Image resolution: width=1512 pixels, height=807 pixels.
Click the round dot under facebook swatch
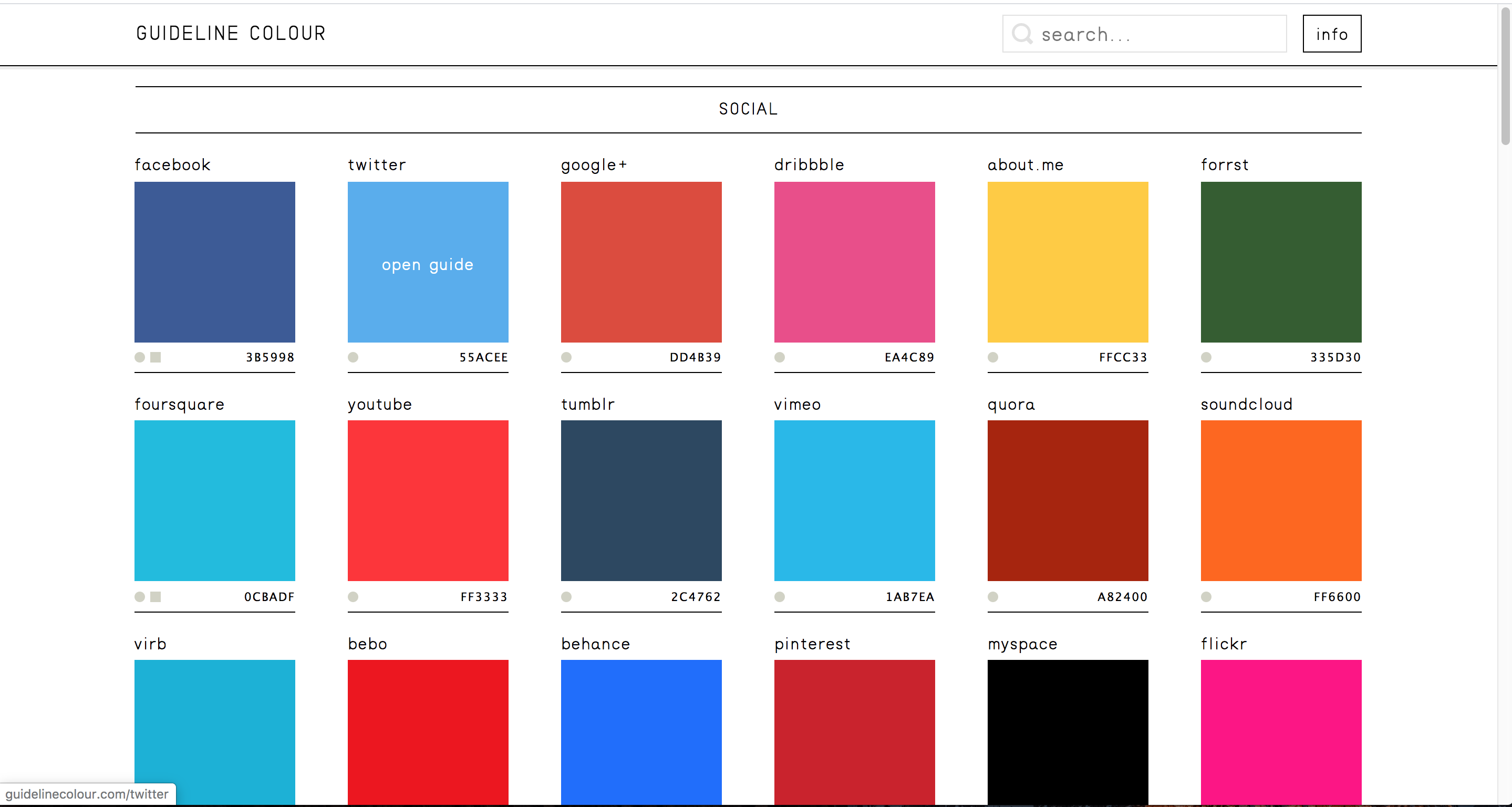140,357
